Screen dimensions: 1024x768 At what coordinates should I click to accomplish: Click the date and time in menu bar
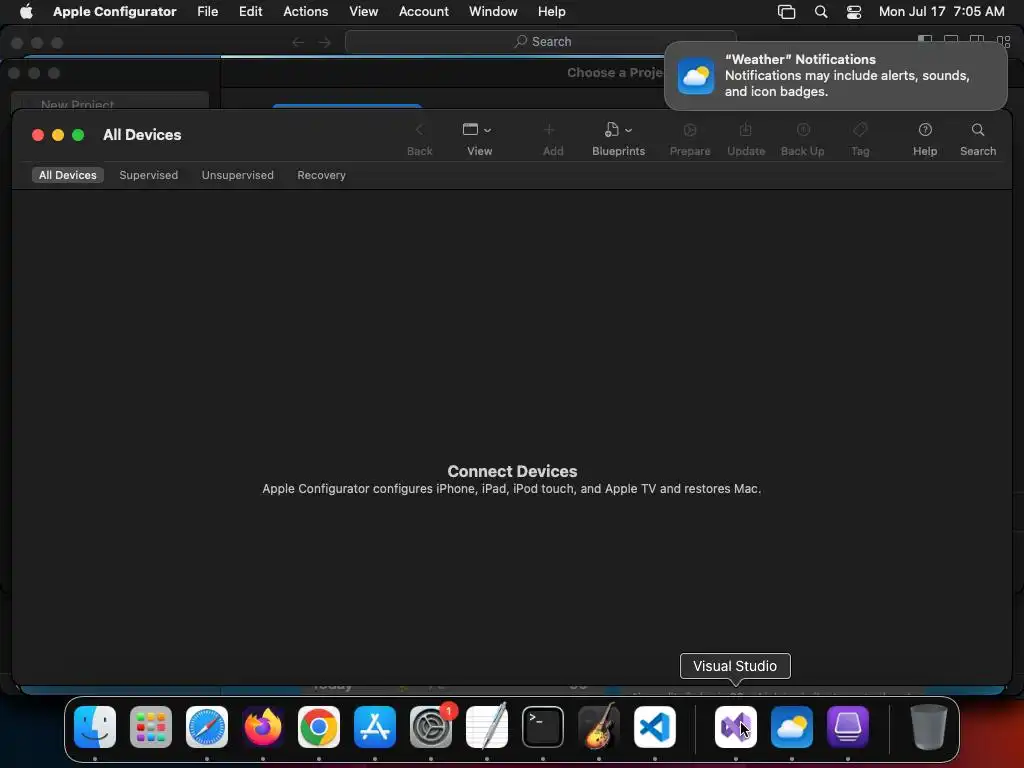pyautogui.click(x=941, y=11)
